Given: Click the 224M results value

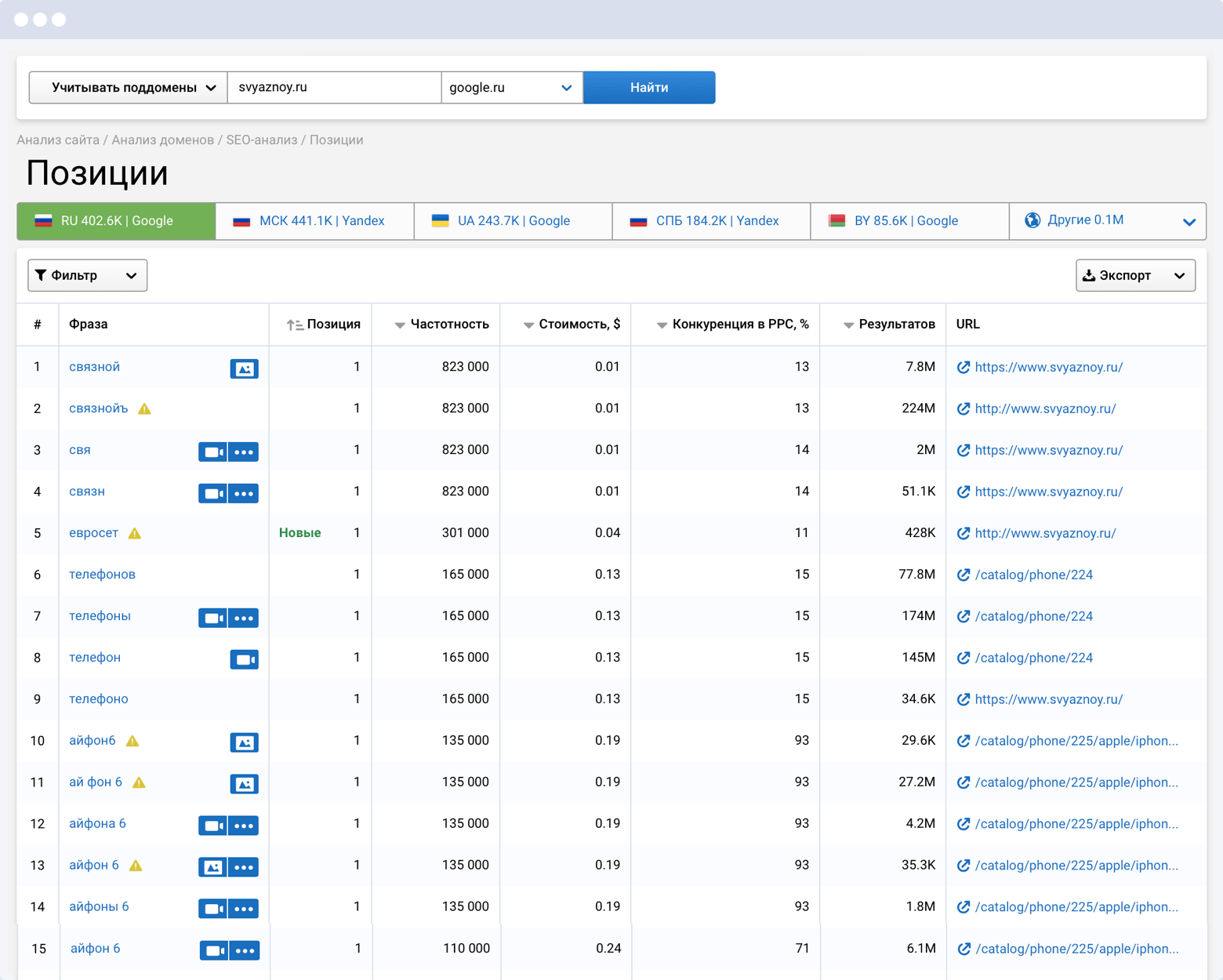Looking at the screenshot, I should (918, 408).
